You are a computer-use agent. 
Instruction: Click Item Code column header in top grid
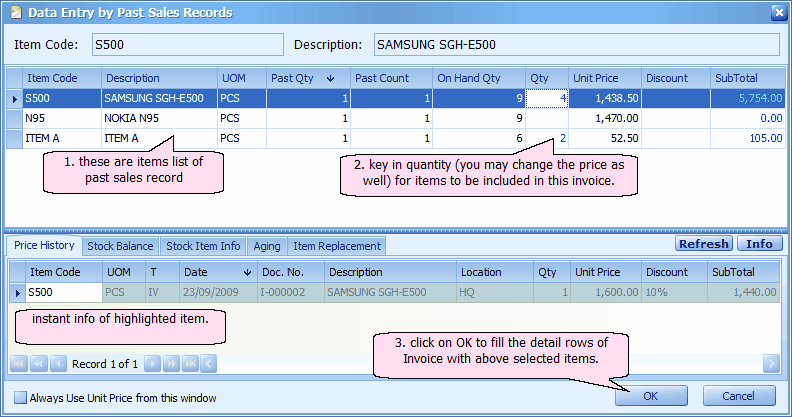coord(62,78)
